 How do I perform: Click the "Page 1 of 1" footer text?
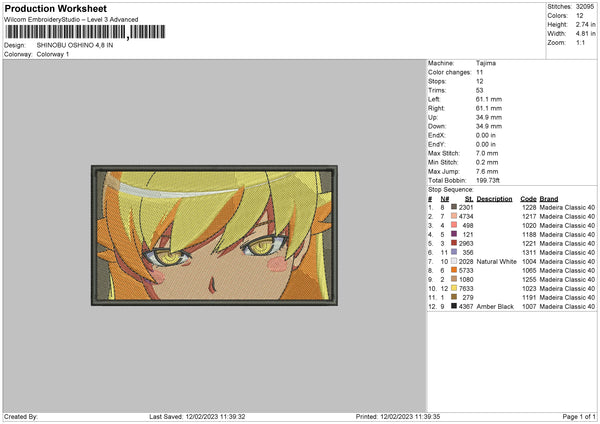[x=579, y=417]
